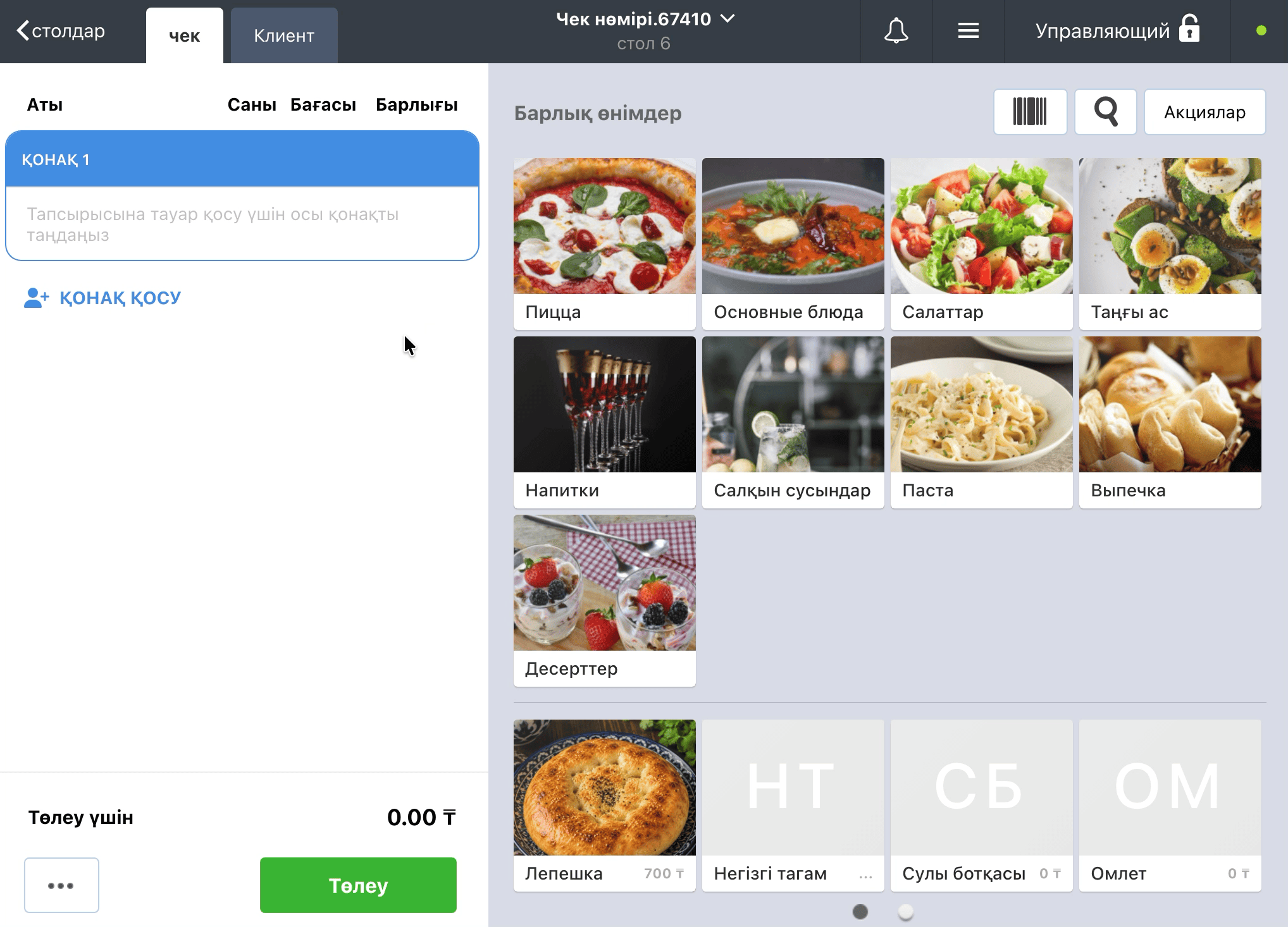
Task: Click the add guest person icon
Action: pyautogui.click(x=36, y=298)
